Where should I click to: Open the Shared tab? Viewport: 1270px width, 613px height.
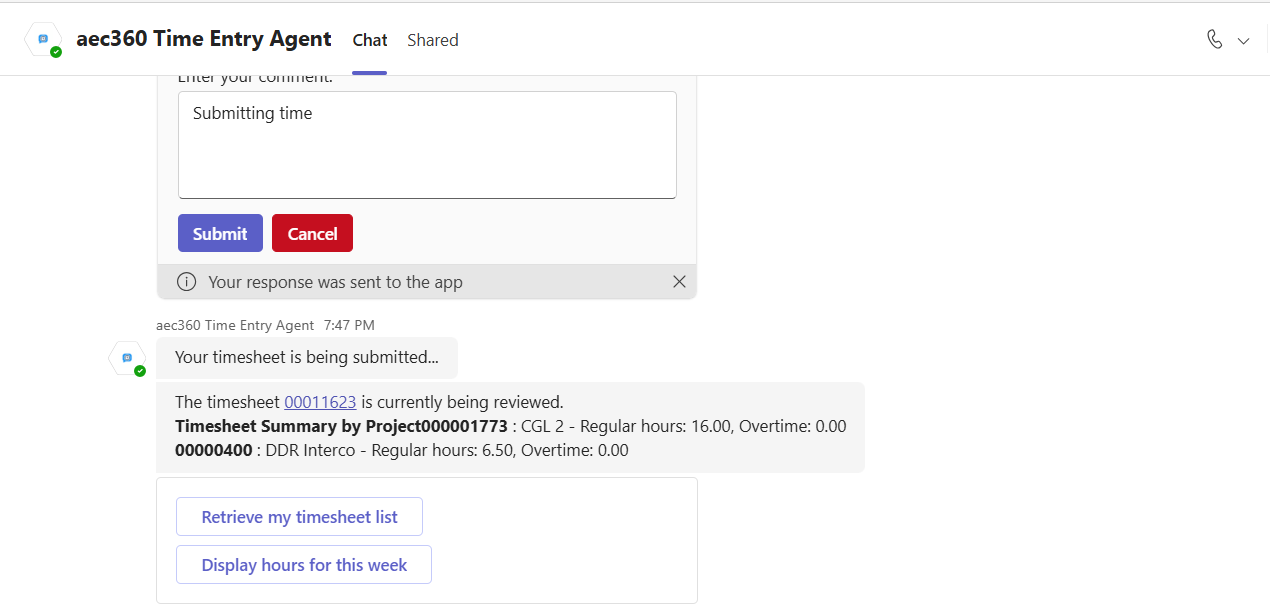pyautogui.click(x=432, y=40)
